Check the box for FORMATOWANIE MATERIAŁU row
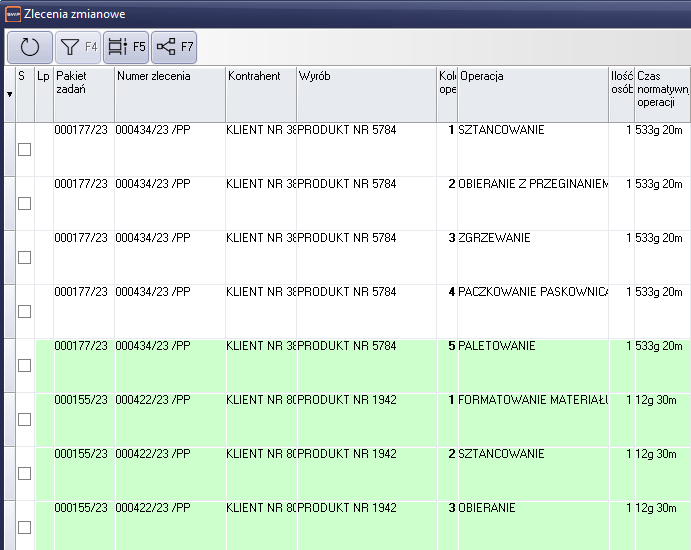Image resolution: width=691 pixels, height=550 pixels. [25, 420]
